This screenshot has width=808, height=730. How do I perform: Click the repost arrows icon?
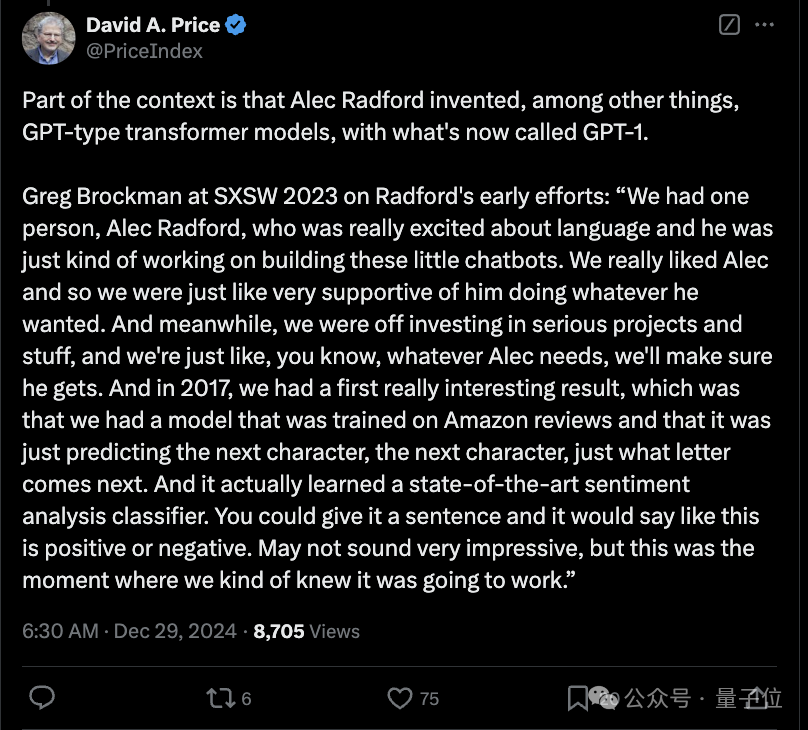pyautogui.click(x=221, y=698)
